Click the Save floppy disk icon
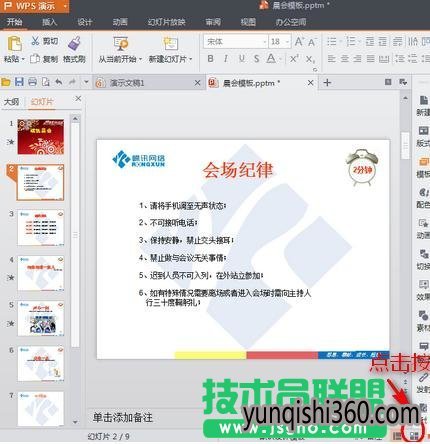 (19, 82)
